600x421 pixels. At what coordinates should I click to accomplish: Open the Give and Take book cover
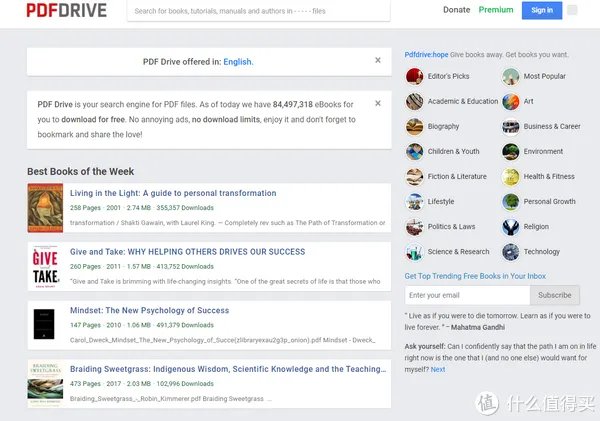click(43, 266)
